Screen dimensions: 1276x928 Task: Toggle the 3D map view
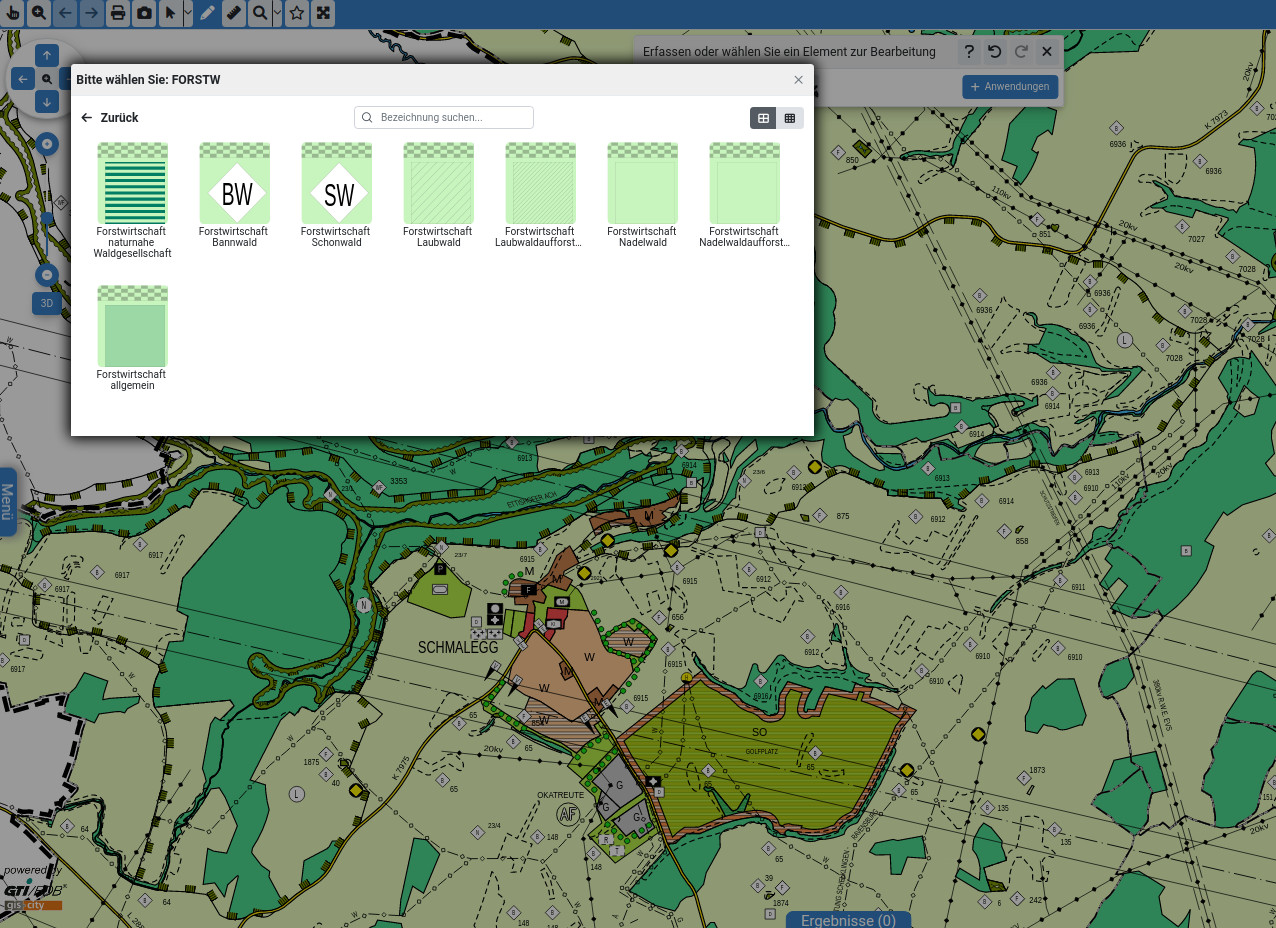pos(47,303)
